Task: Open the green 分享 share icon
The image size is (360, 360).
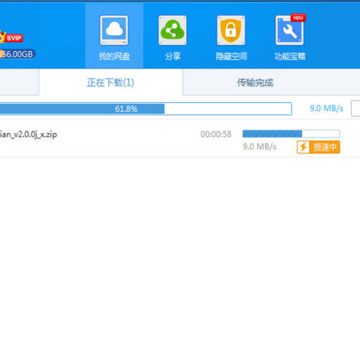Action: click(x=172, y=30)
